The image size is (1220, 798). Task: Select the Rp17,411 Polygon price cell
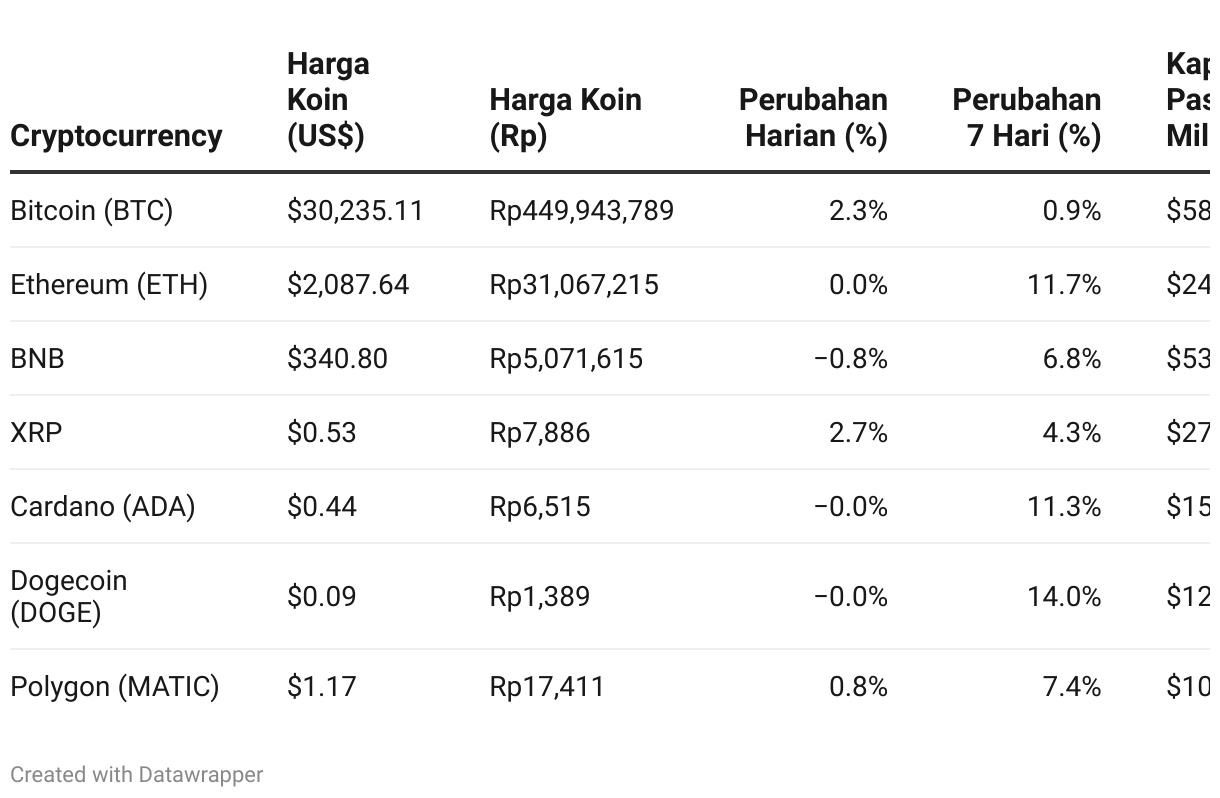pos(547,687)
